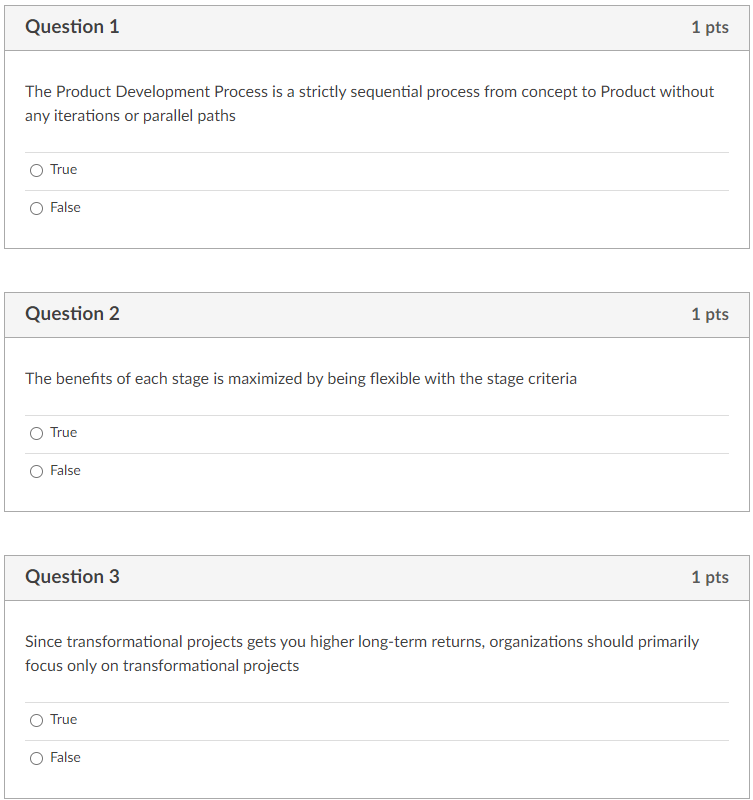Select True for Question 1
753x800 pixels.
pos(36,170)
